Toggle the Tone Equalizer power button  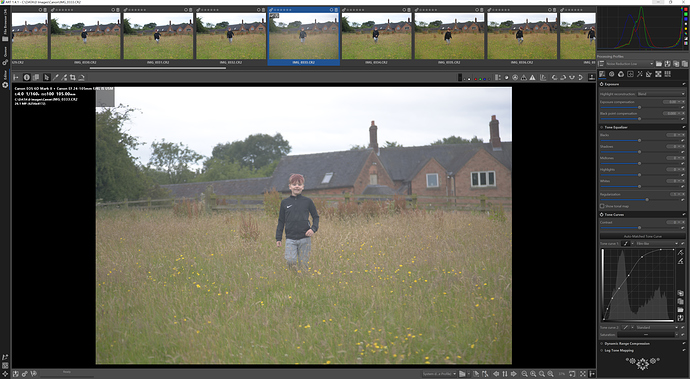(x=602, y=127)
